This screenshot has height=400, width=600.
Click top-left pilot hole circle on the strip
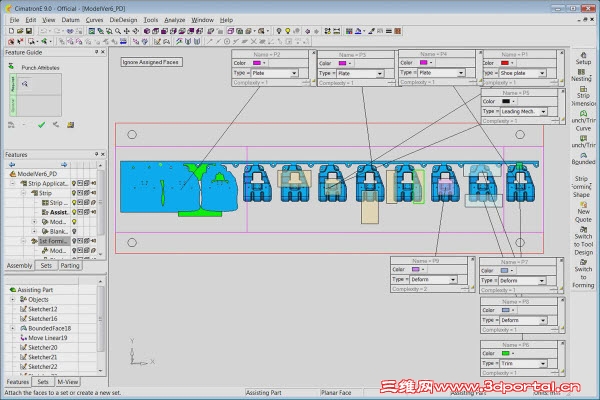(132, 134)
